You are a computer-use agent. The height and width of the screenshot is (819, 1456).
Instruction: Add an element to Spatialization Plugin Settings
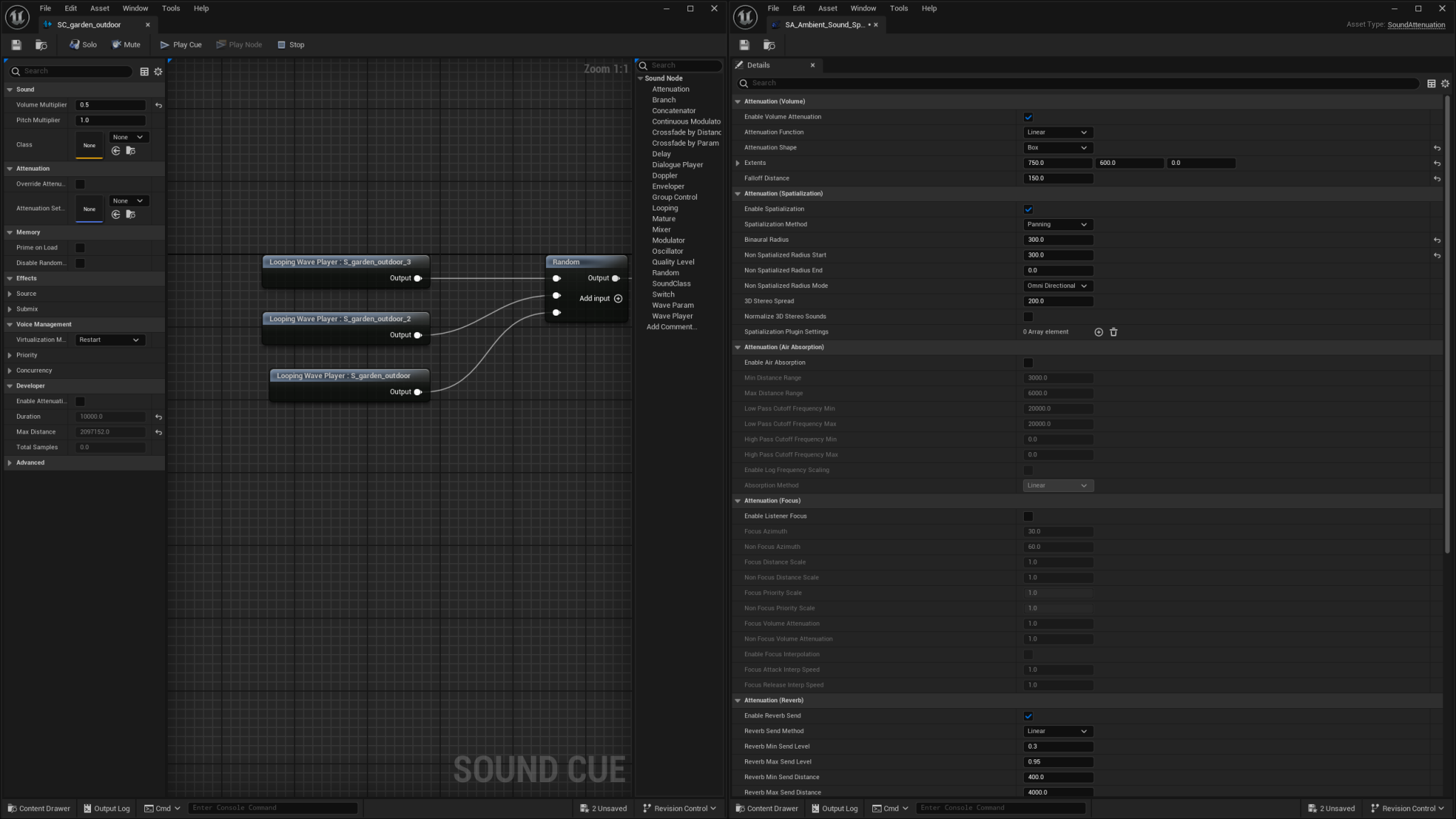click(x=1098, y=332)
